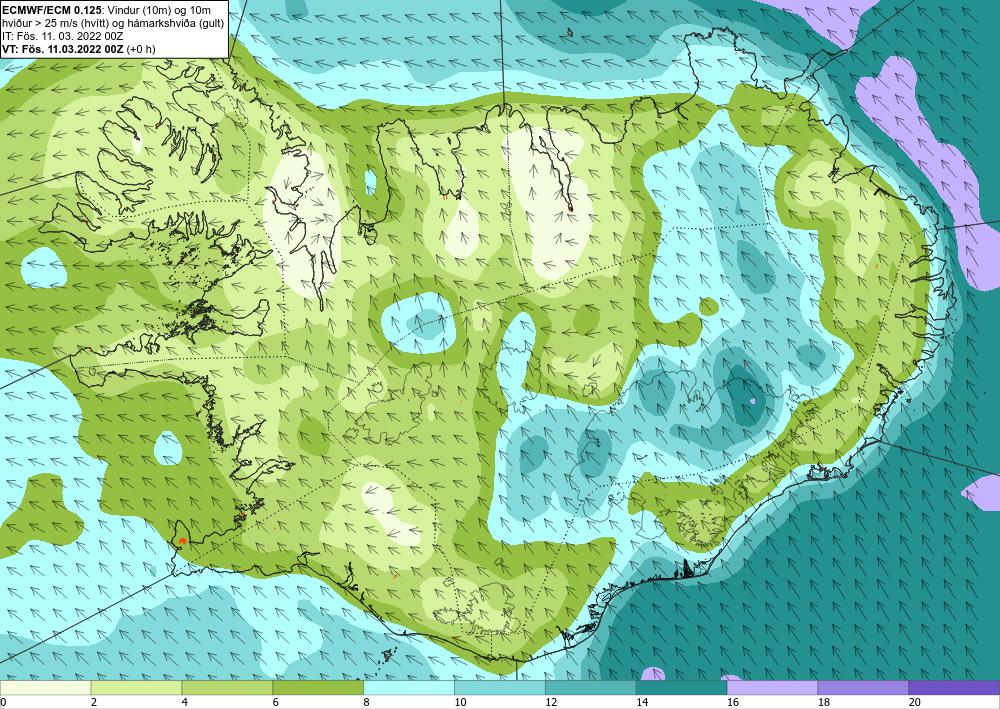The height and width of the screenshot is (709, 1000).
Task: Click the legend label '16'
Action: [x=733, y=703]
